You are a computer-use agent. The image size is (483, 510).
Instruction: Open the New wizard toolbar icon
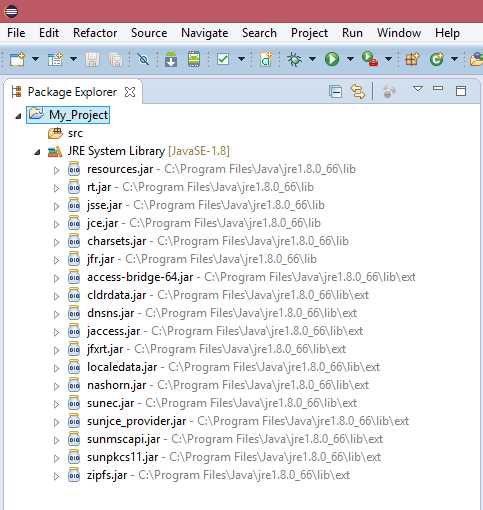point(17,60)
